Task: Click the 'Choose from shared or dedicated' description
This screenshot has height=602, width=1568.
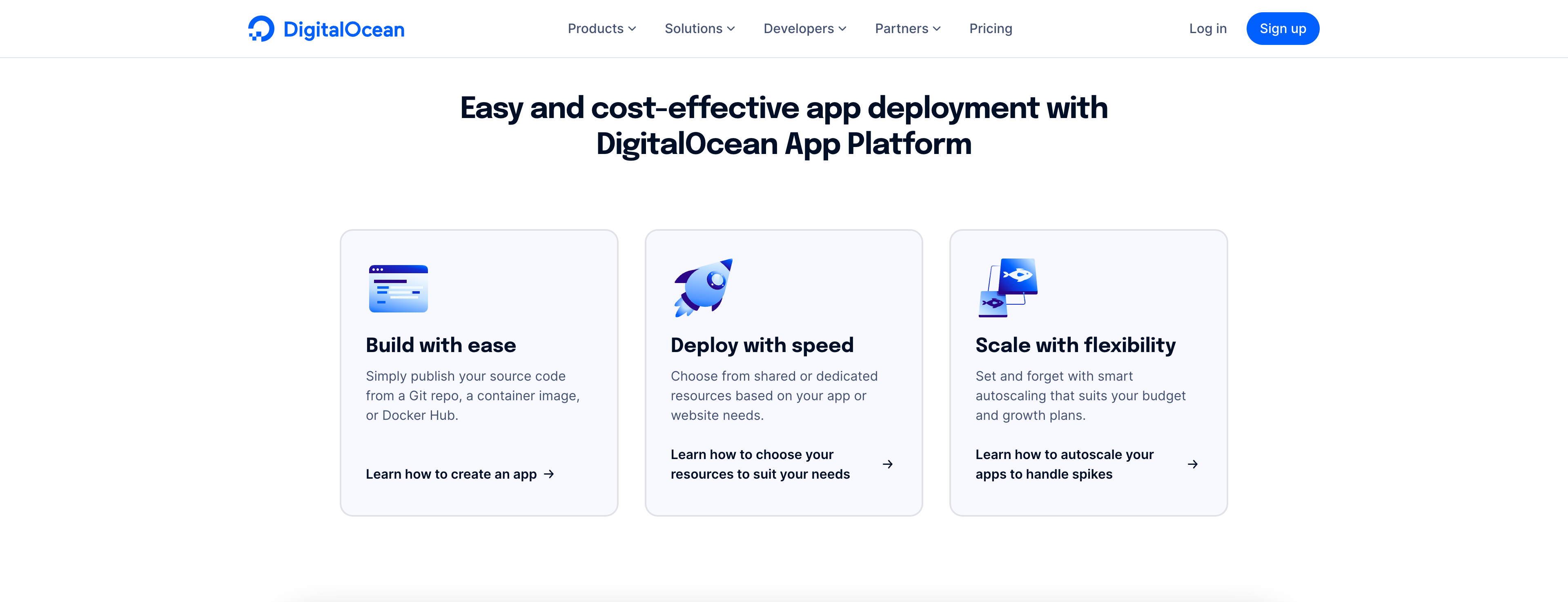Action: click(x=774, y=396)
